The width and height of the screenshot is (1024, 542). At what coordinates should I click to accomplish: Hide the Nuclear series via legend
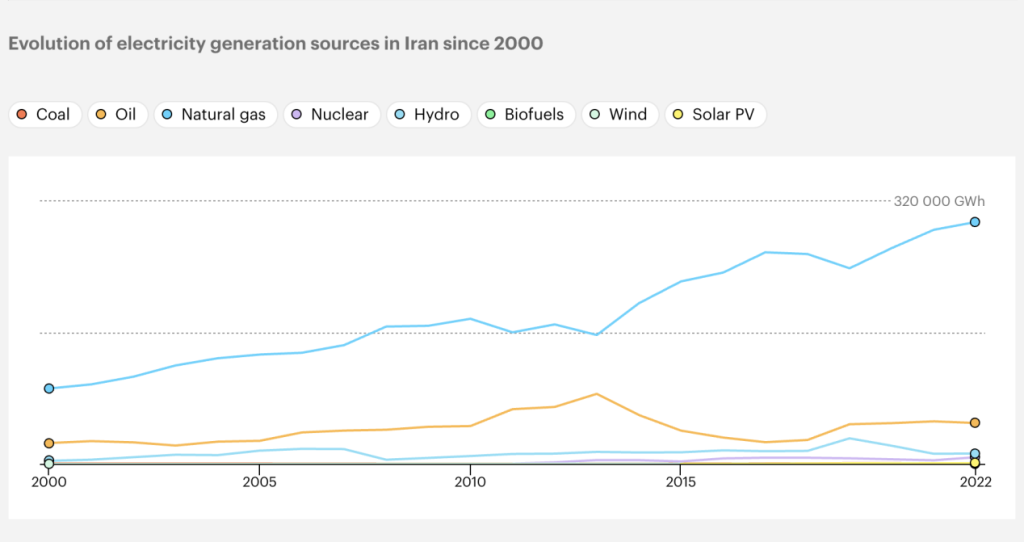332,114
